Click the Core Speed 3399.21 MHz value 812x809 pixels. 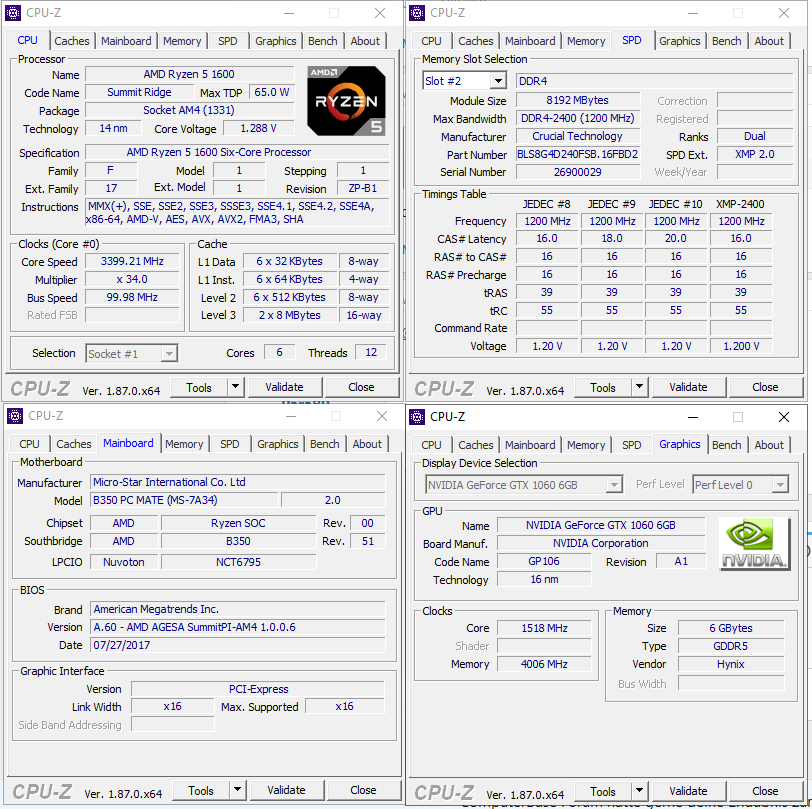click(133, 261)
